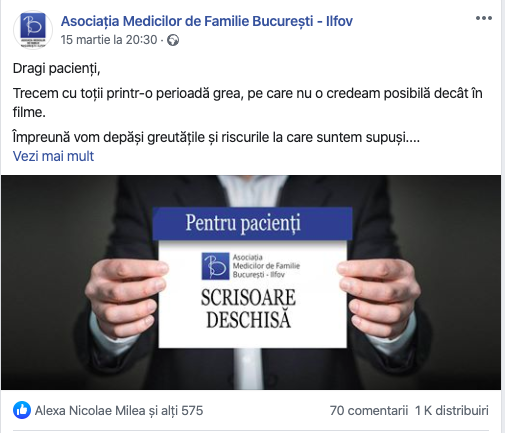Viewport: 505px width, 433px height.
Task: Click the right hand holding the card
Action: [x=378, y=295]
